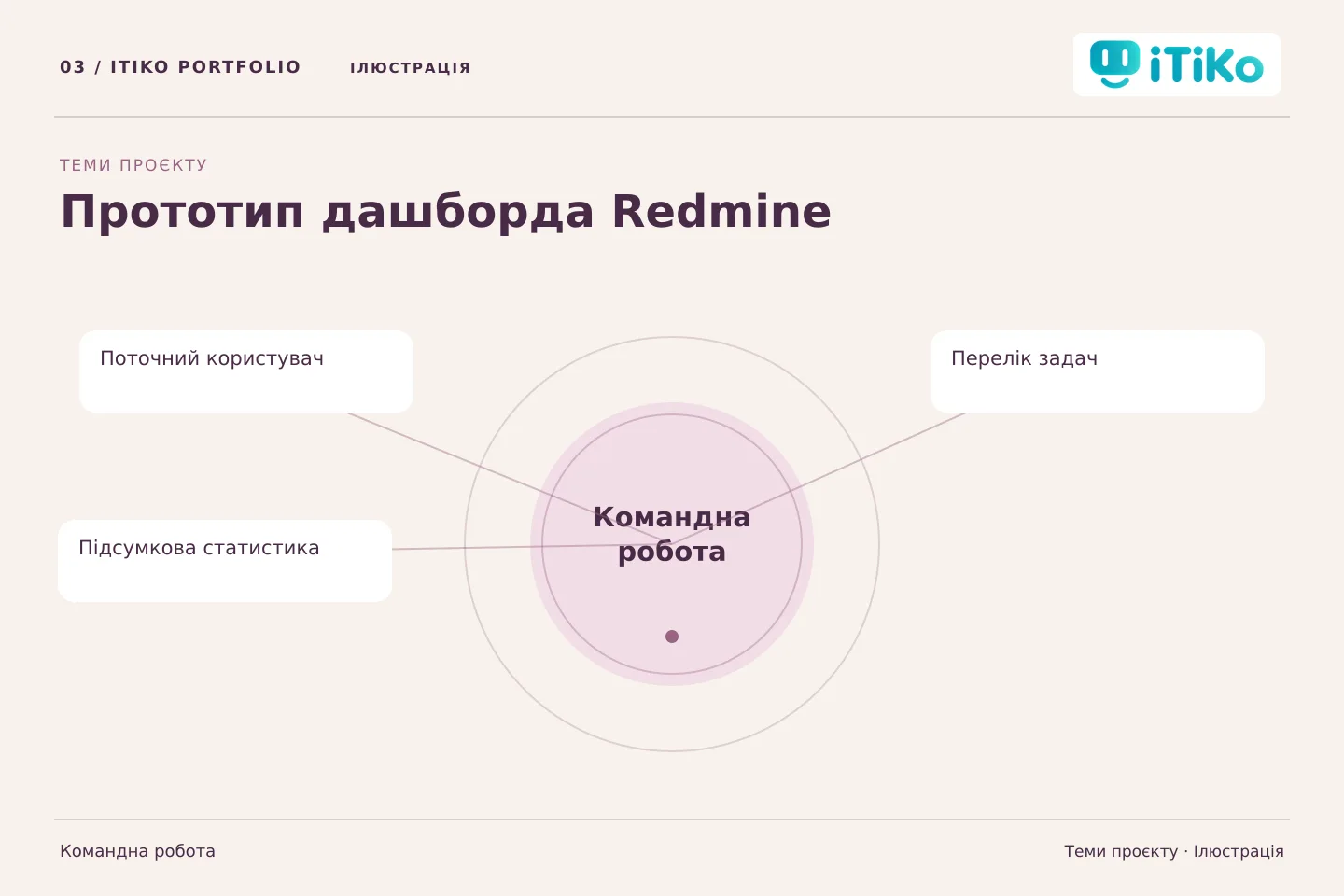1344x896 pixels.
Task: Select the 'Перелік задач' card
Action: 1098,371
